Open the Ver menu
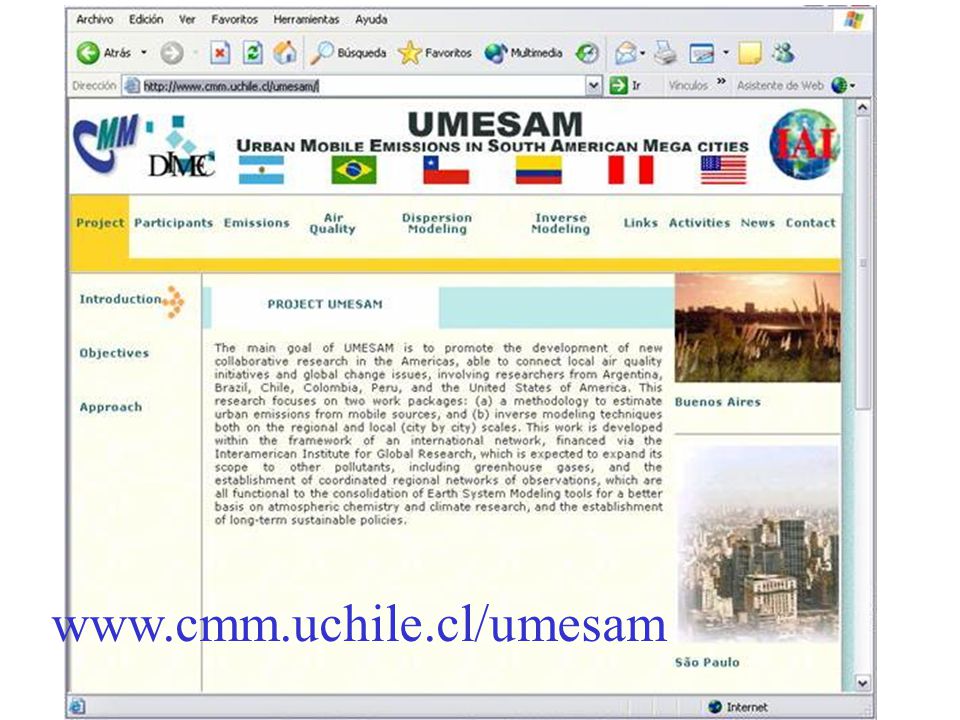 pos(187,20)
